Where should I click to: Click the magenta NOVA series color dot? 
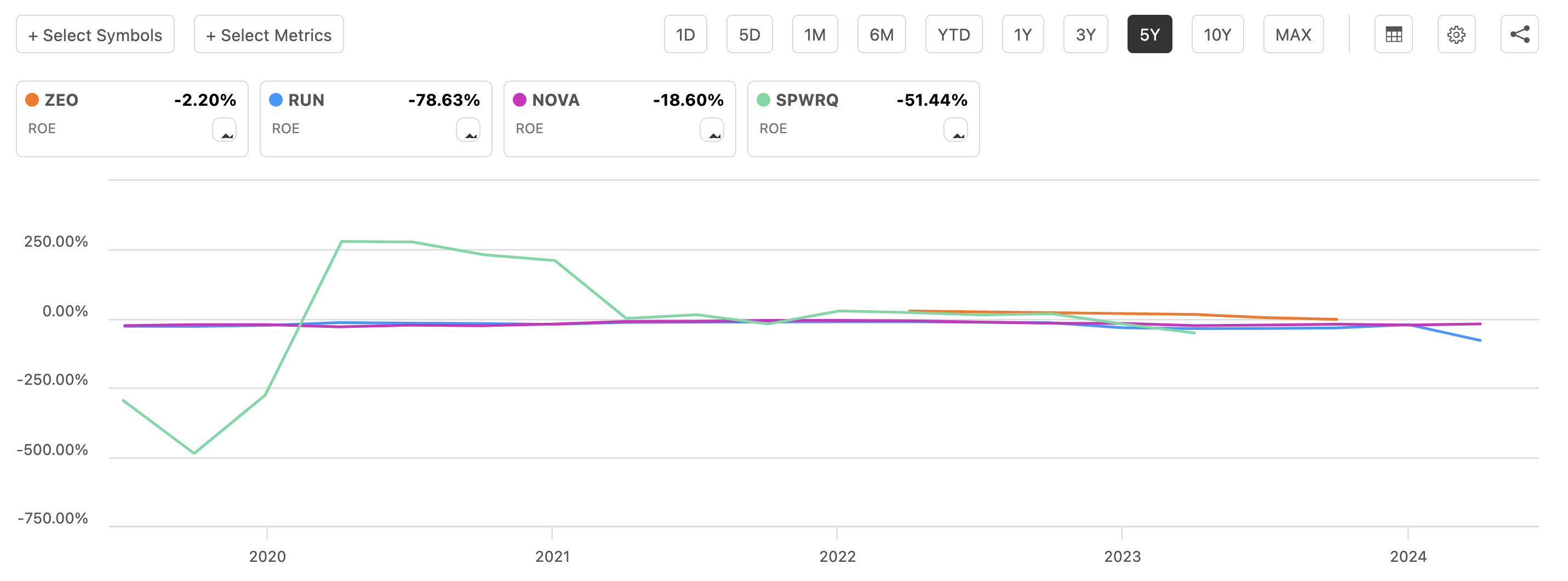(520, 99)
